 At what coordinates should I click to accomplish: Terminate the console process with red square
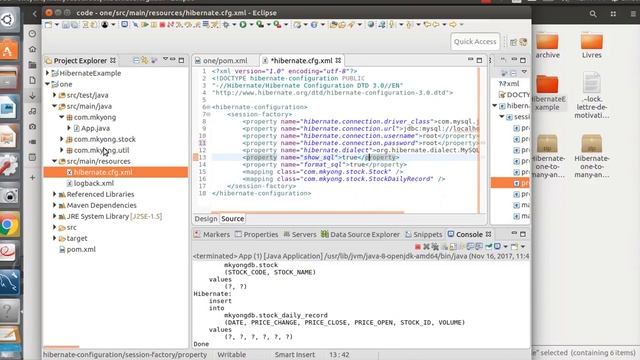click(x=418, y=247)
